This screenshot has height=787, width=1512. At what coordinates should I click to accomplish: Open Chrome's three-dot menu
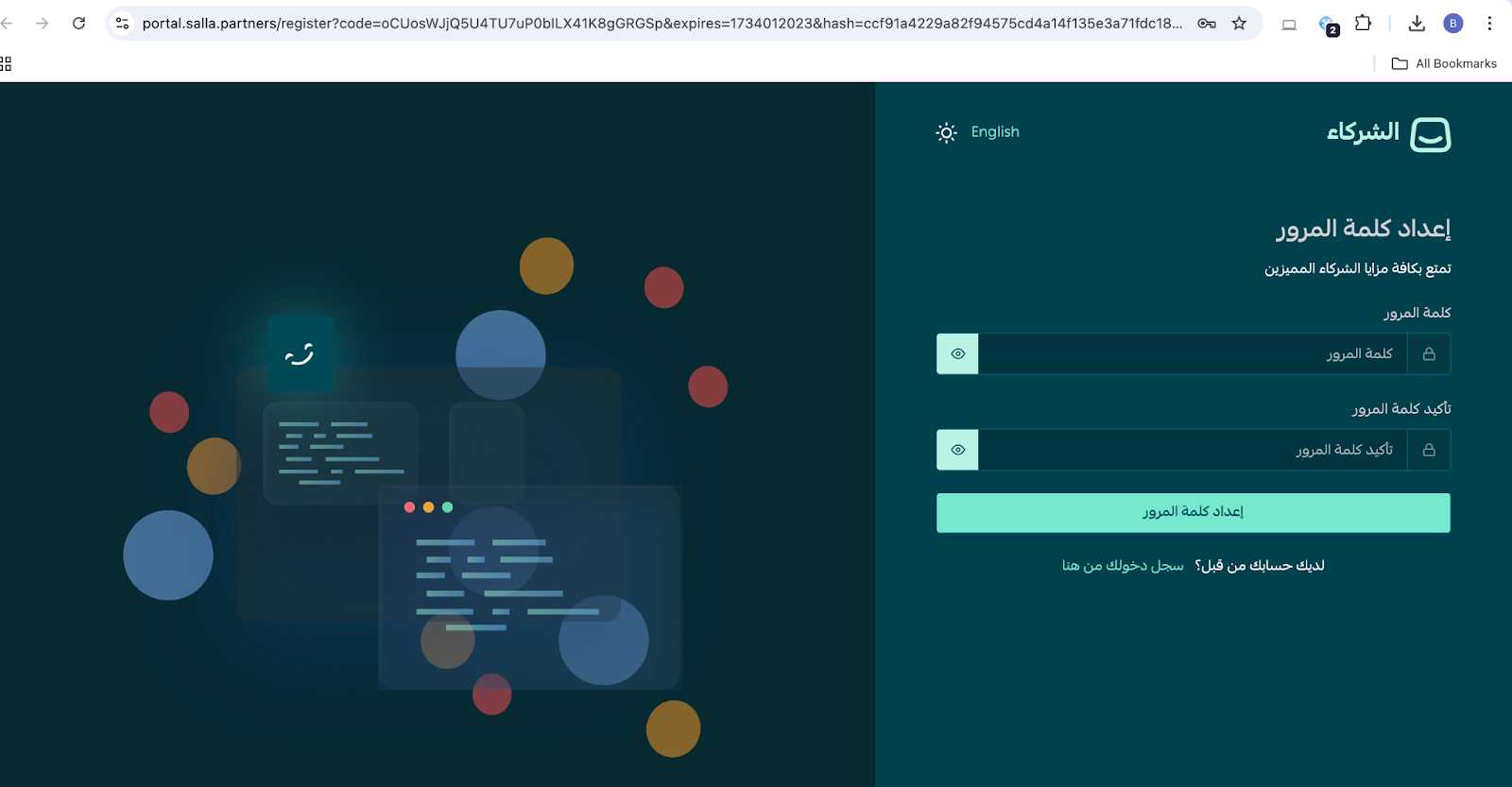coord(1489,24)
